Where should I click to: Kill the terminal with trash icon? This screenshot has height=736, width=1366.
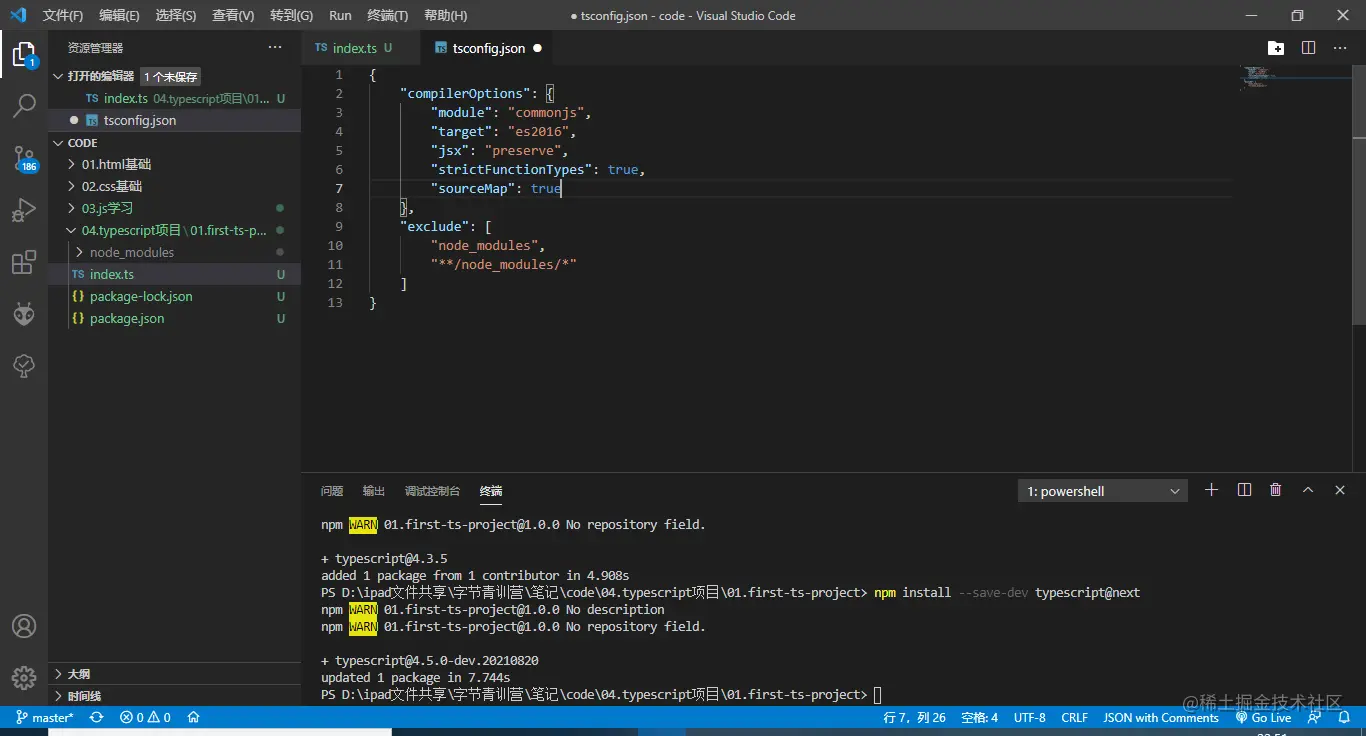click(x=1276, y=490)
